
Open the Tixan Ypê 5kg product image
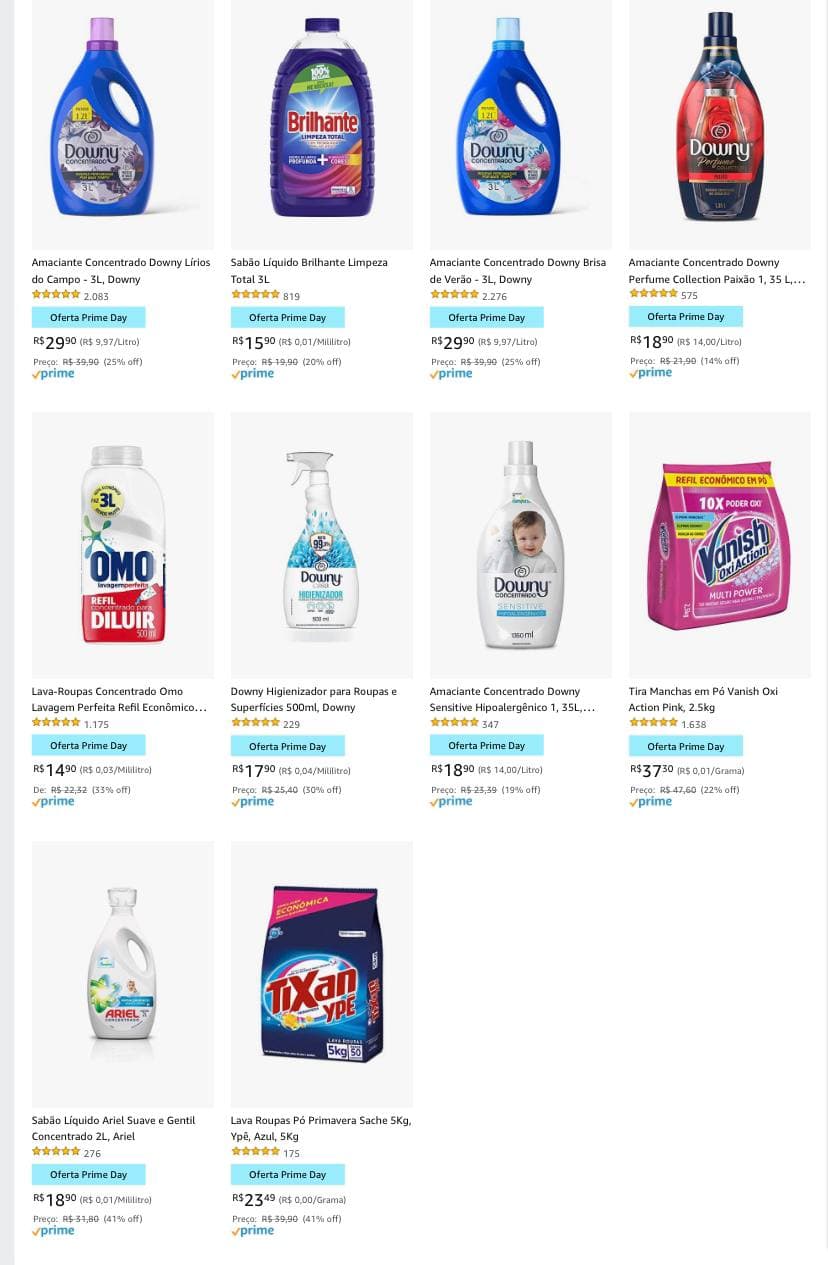[x=321, y=973]
